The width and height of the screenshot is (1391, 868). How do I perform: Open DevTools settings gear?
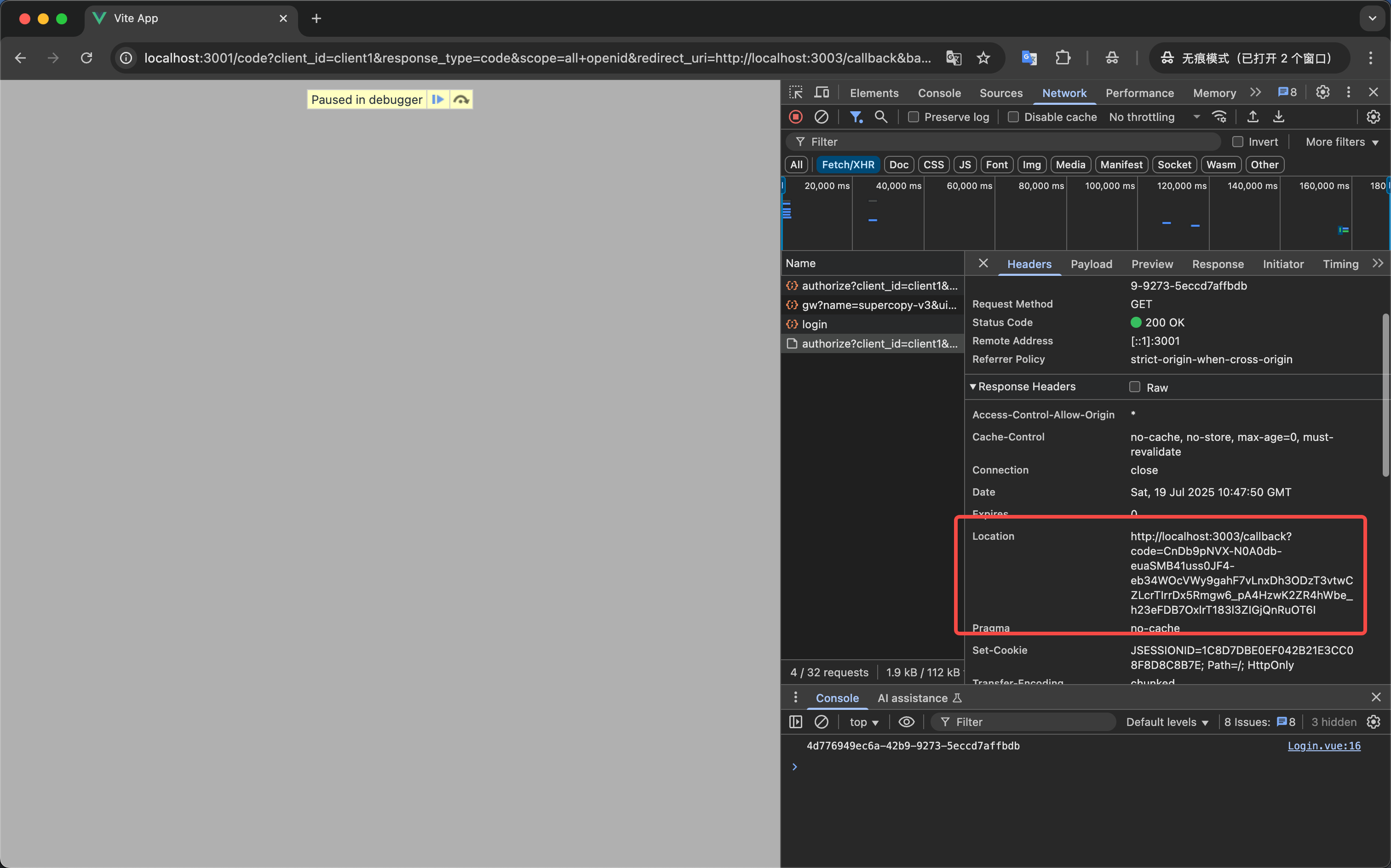pyautogui.click(x=1322, y=92)
